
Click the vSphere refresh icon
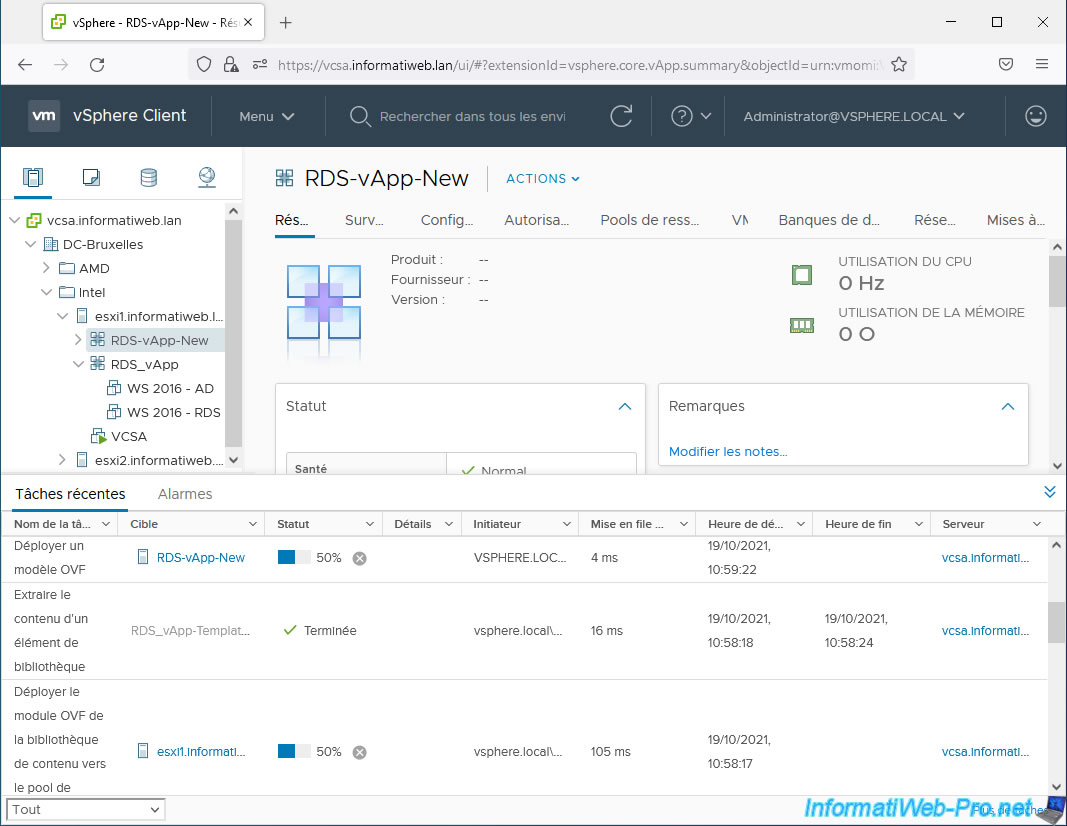point(621,116)
